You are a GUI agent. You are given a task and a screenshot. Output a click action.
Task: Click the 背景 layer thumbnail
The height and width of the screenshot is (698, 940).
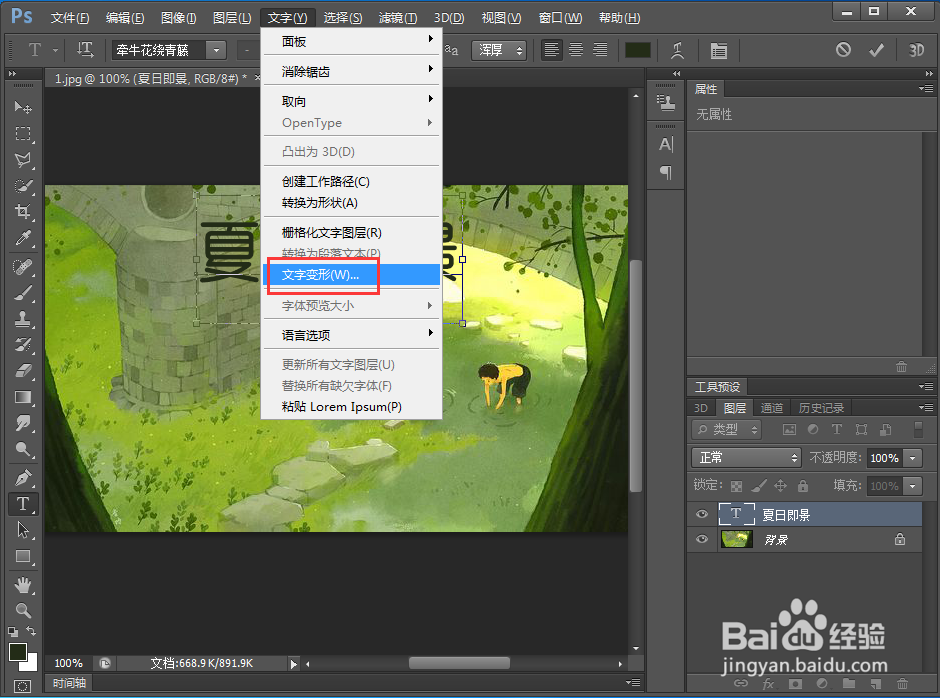736,539
